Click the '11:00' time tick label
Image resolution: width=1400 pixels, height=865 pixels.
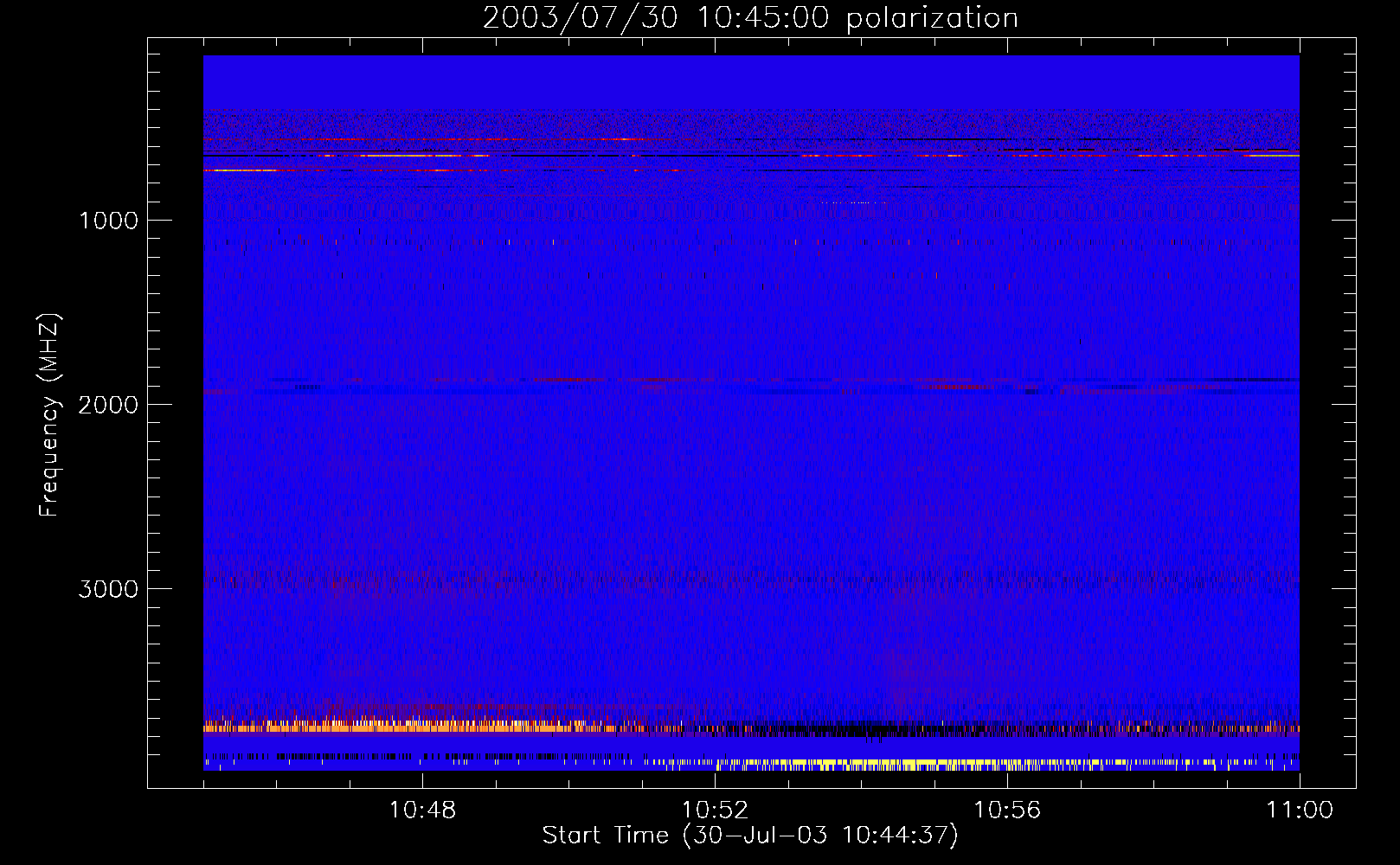click(1300, 811)
